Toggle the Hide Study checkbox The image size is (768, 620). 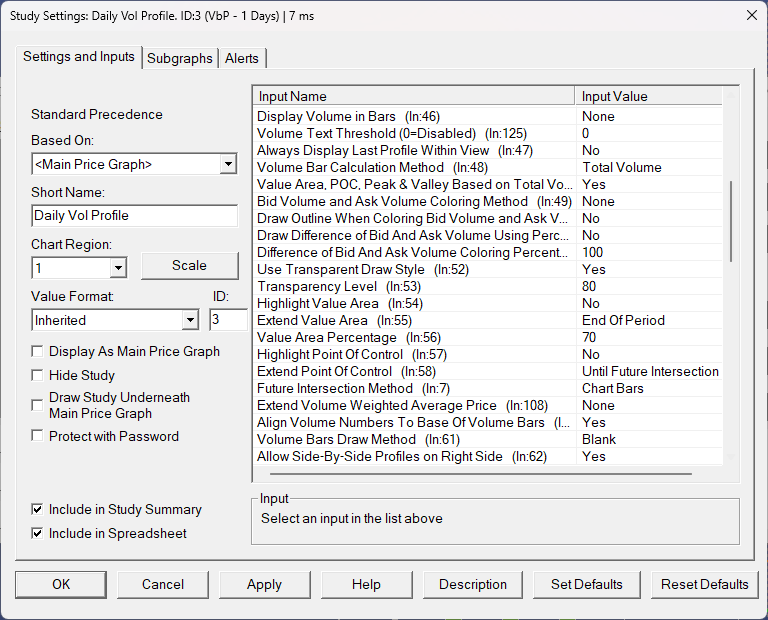coord(37,375)
